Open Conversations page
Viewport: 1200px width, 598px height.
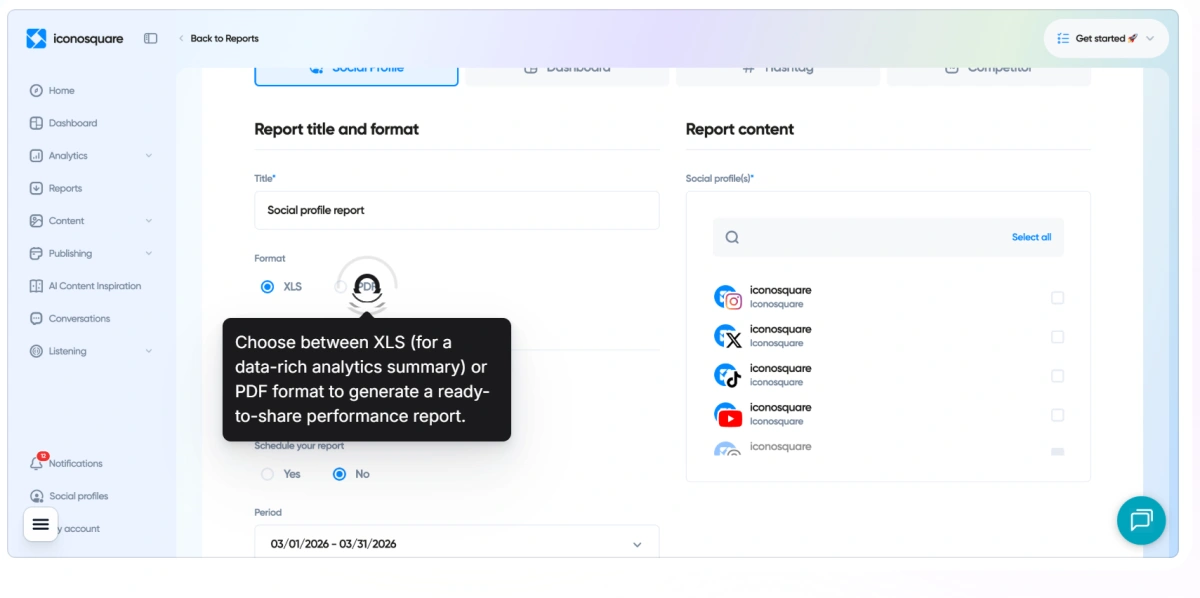[x=79, y=318]
